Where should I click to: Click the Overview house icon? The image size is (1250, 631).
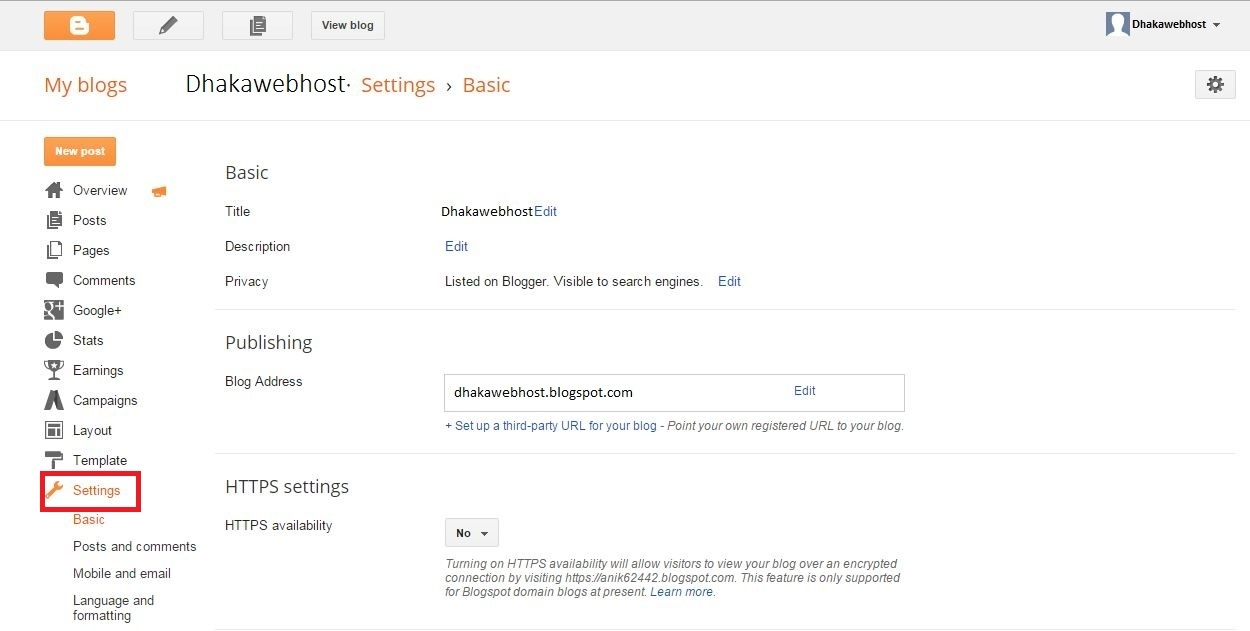(x=54, y=190)
